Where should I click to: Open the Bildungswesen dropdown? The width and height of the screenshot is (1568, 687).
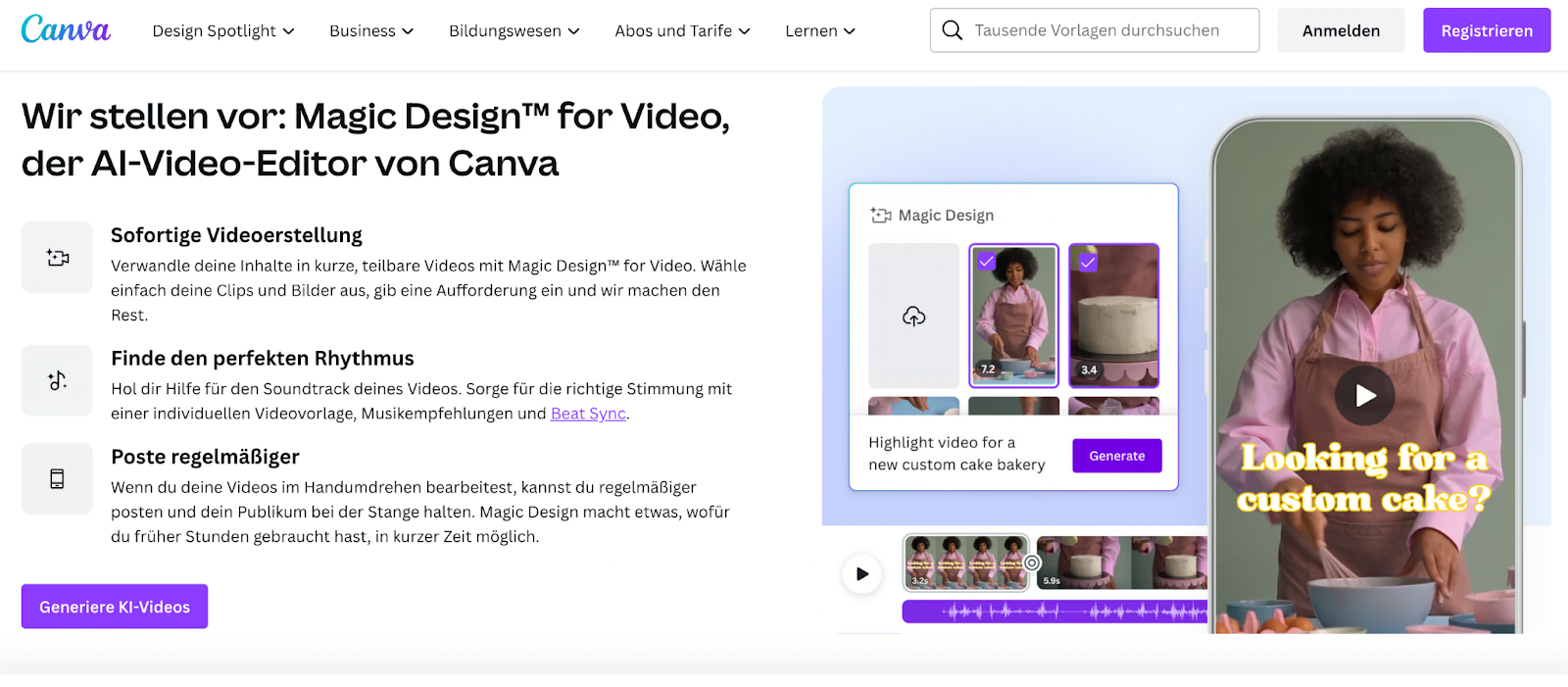tap(514, 31)
